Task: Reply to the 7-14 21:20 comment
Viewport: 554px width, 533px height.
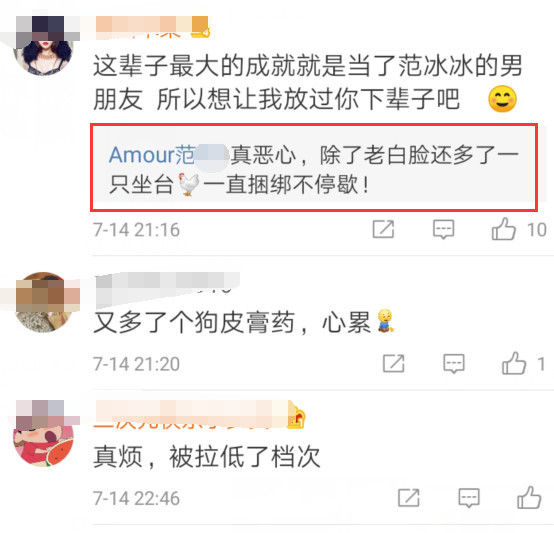Action: pyautogui.click(x=454, y=363)
